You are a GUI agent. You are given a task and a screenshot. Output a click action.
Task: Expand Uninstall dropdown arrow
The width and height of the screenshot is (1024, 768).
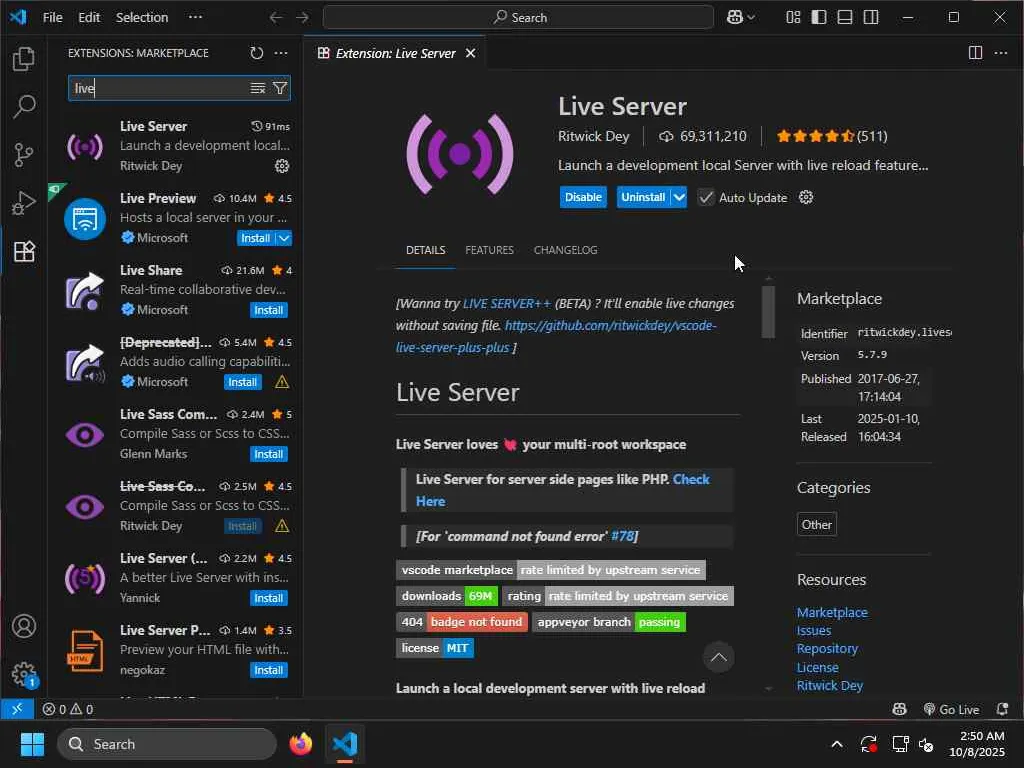click(x=679, y=197)
